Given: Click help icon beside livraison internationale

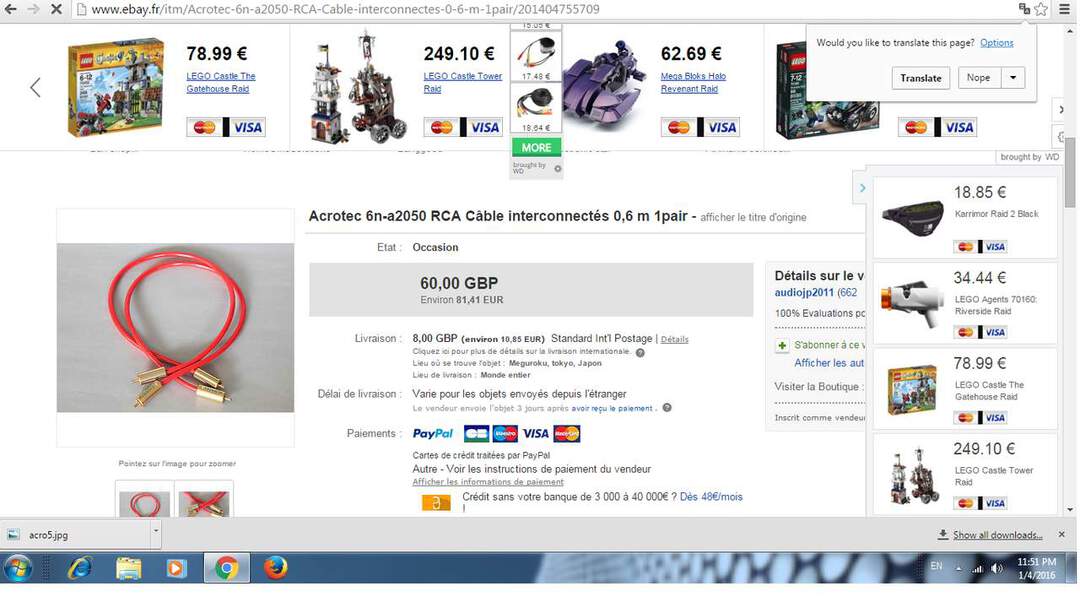Looking at the screenshot, I should pos(640,353).
